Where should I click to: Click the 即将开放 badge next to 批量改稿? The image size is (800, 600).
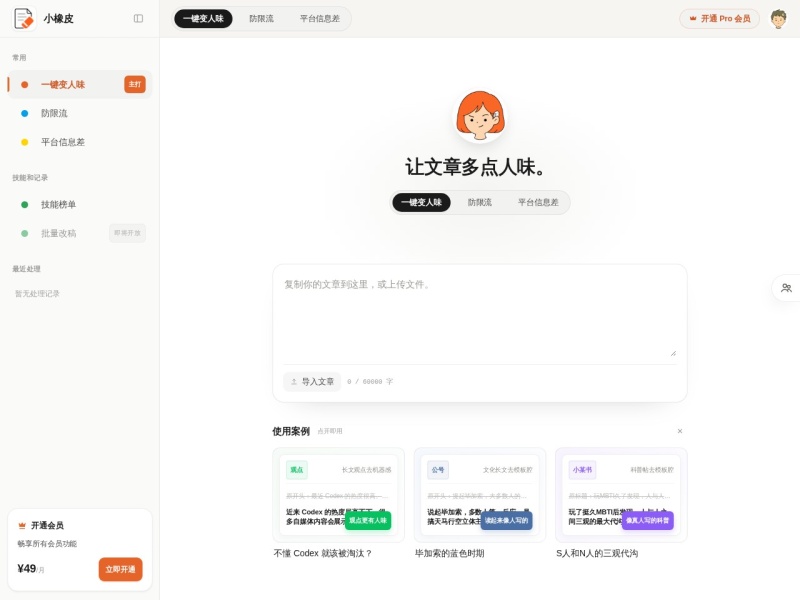128,233
